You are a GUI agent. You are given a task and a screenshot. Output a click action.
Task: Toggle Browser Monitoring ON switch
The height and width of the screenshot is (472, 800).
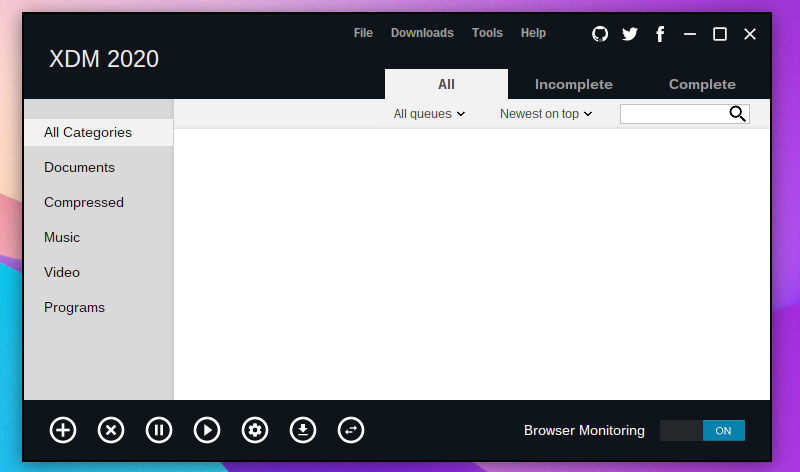pos(702,431)
